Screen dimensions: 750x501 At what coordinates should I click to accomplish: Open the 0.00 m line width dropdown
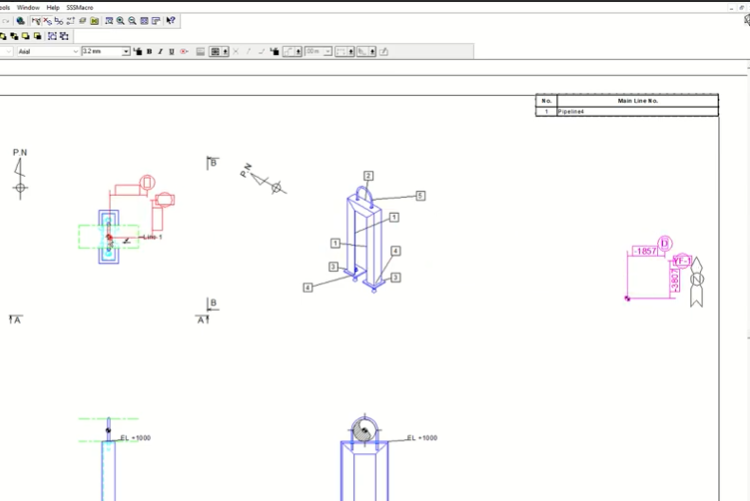point(328,51)
